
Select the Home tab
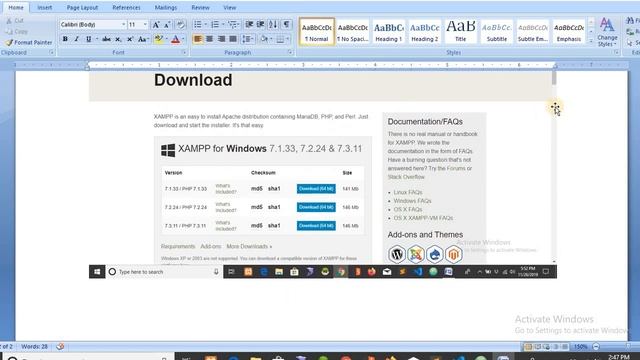[16, 7]
